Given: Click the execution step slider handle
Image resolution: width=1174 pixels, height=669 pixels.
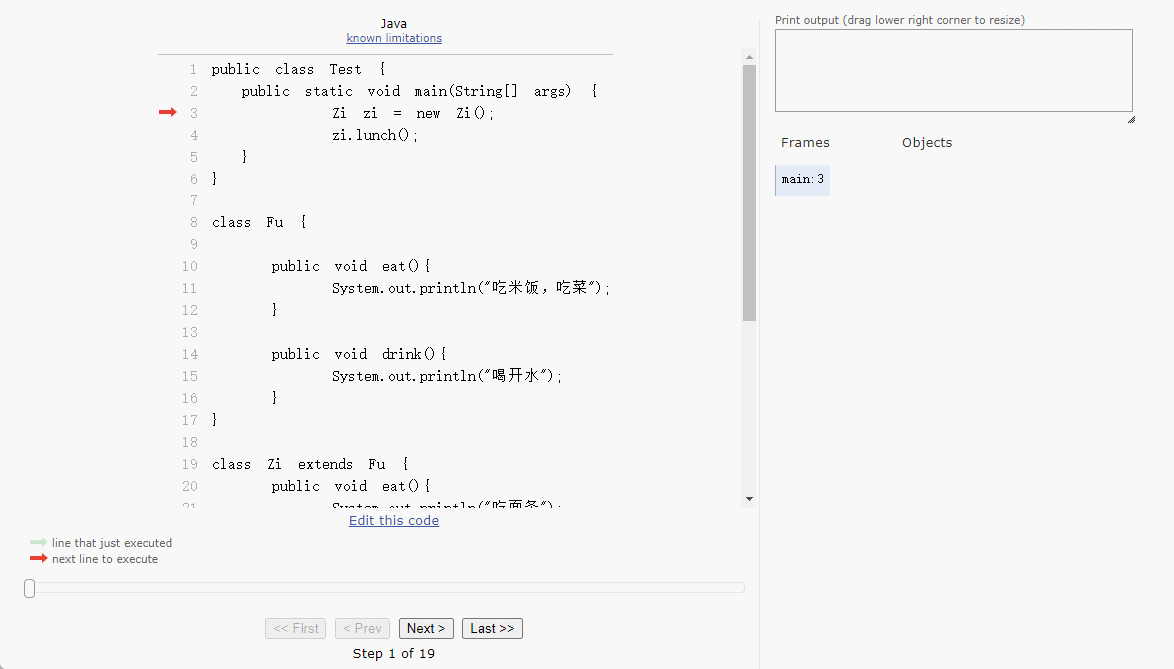Looking at the screenshot, I should [30, 588].
